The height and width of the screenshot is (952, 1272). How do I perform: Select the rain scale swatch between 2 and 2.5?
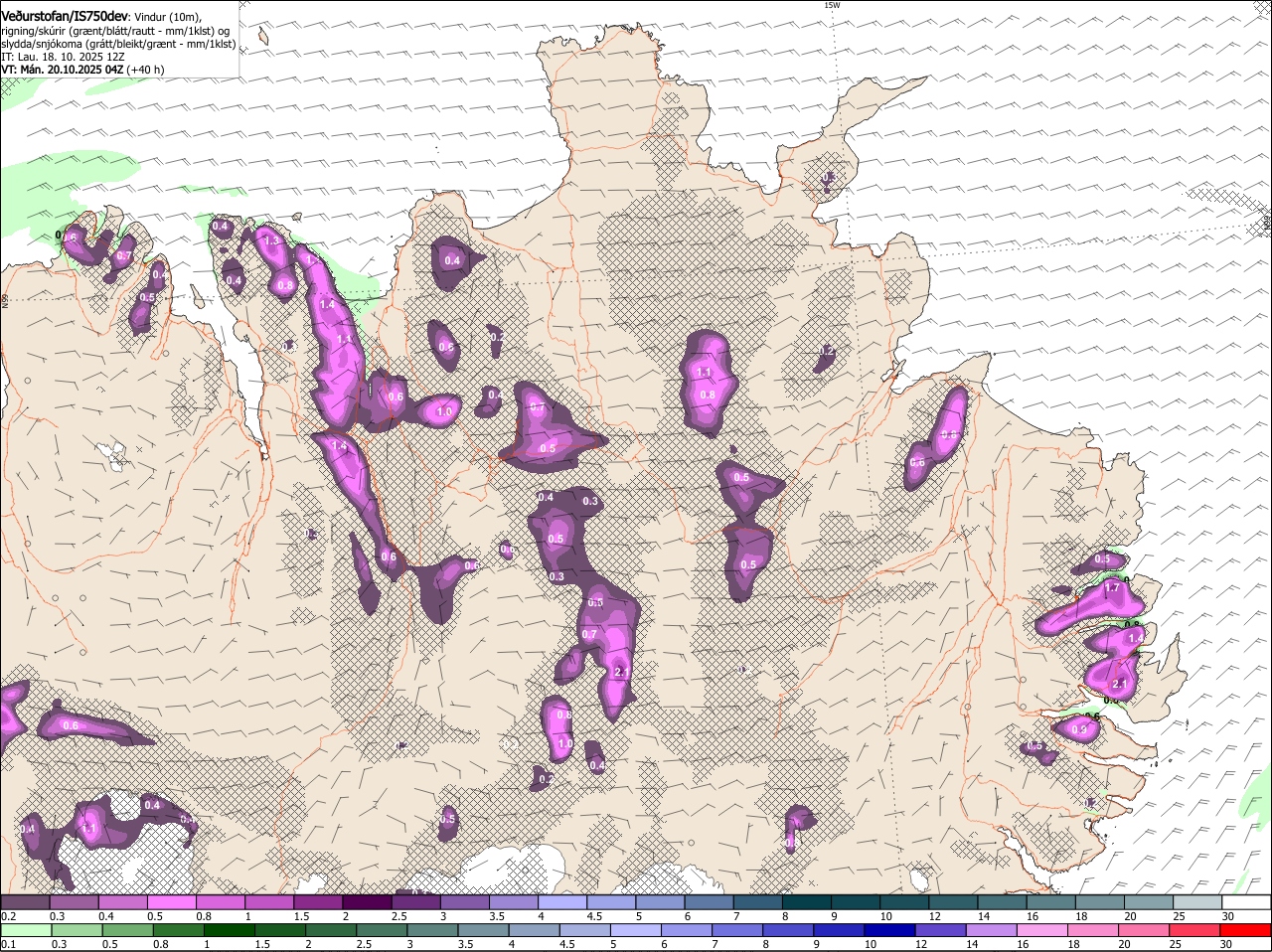click(331, 931)
